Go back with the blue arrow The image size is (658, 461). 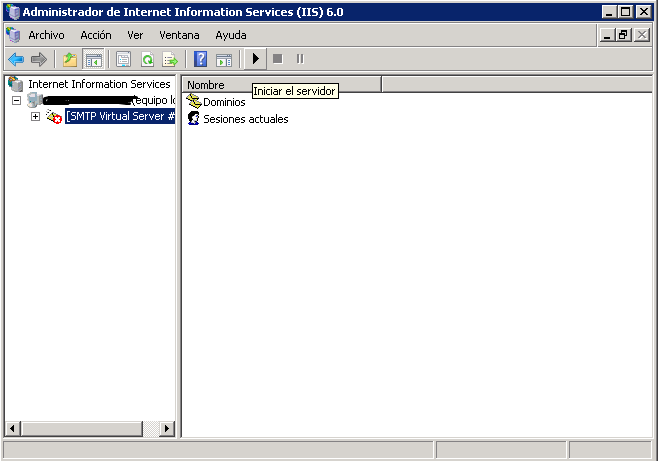click(16, 59)
